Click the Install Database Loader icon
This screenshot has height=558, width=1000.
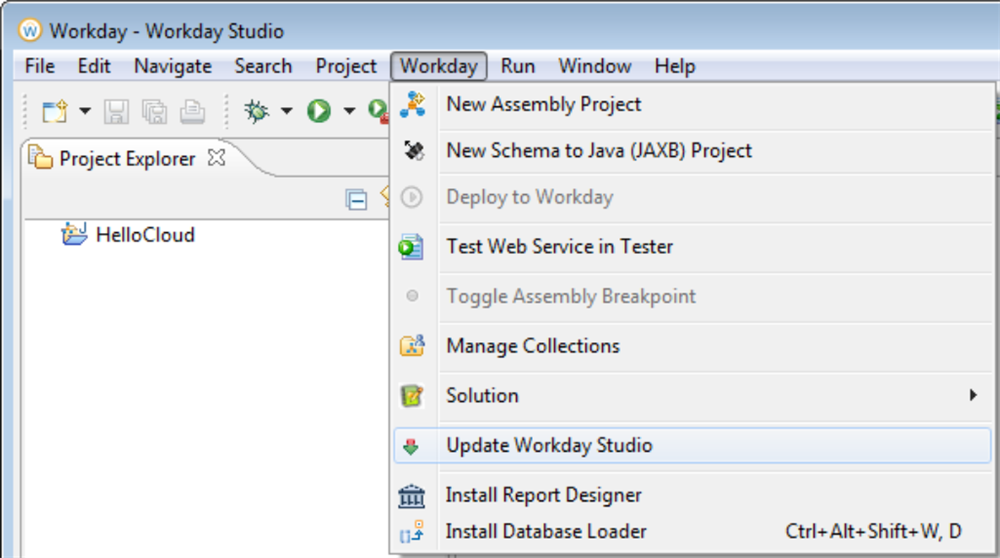click(x=412, y=532)
